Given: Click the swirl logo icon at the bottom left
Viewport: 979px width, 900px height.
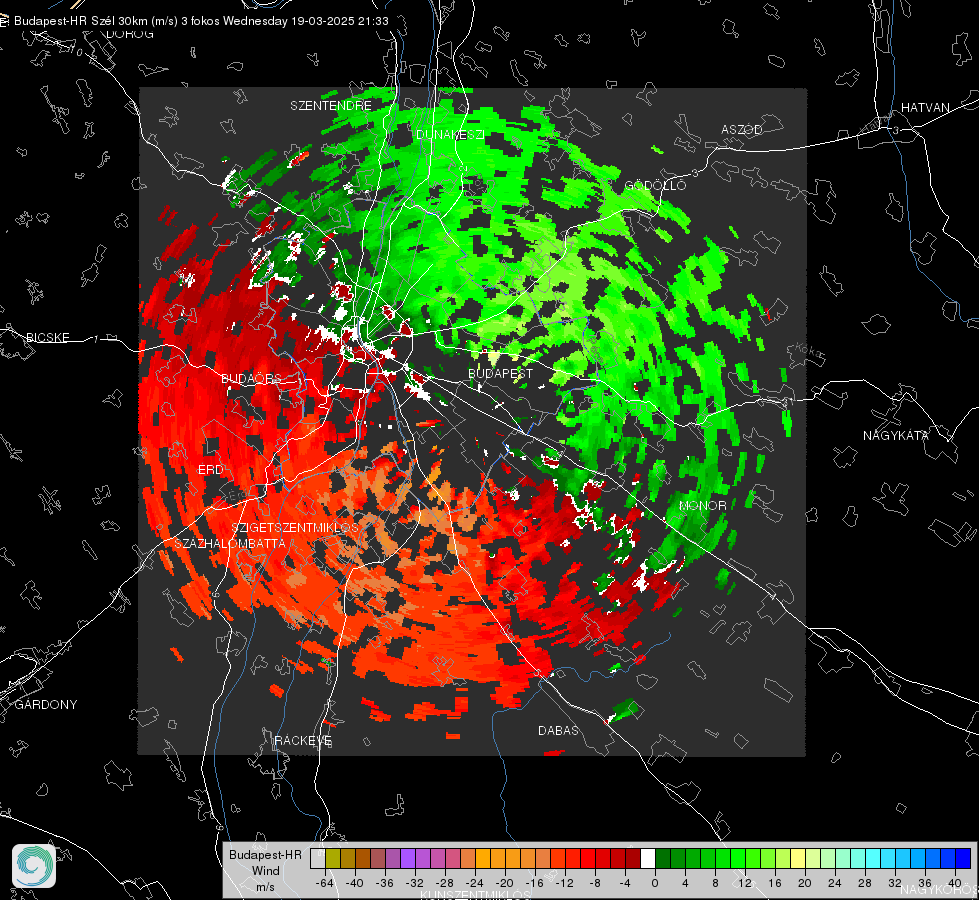Looking at the screenshot, I should 34,866.
